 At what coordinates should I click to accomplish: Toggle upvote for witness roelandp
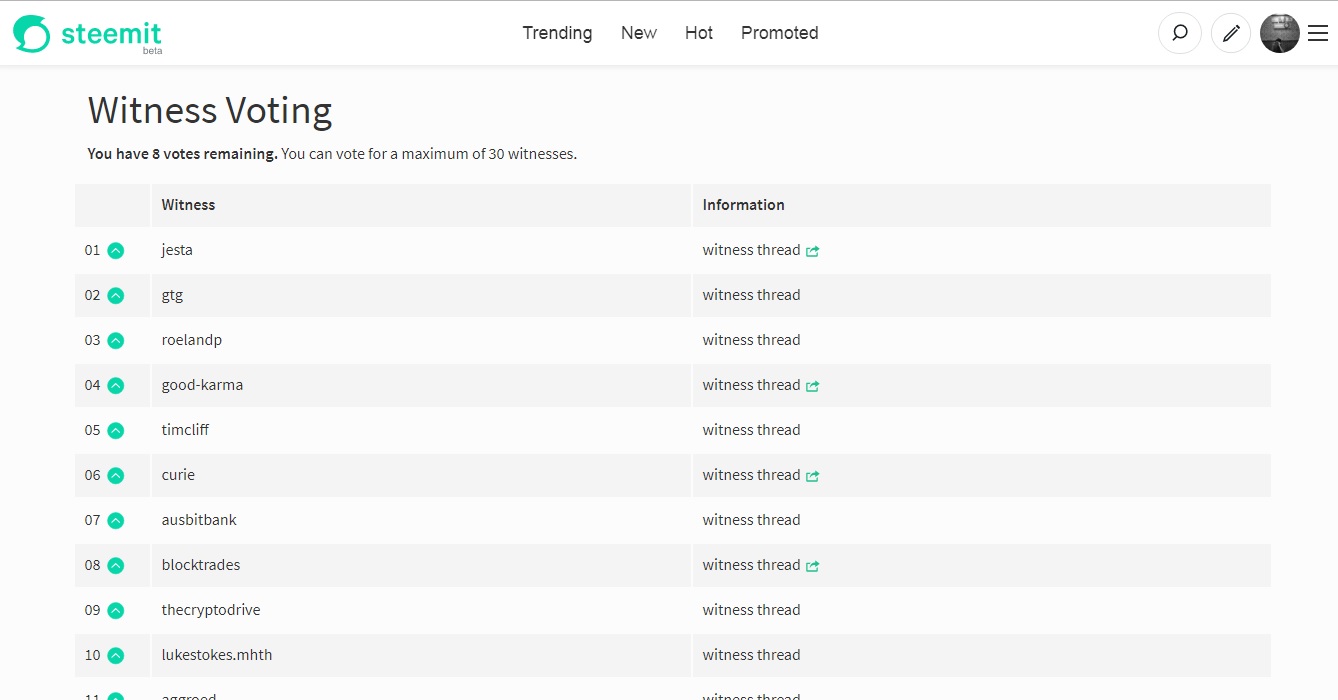click(116, 341)
